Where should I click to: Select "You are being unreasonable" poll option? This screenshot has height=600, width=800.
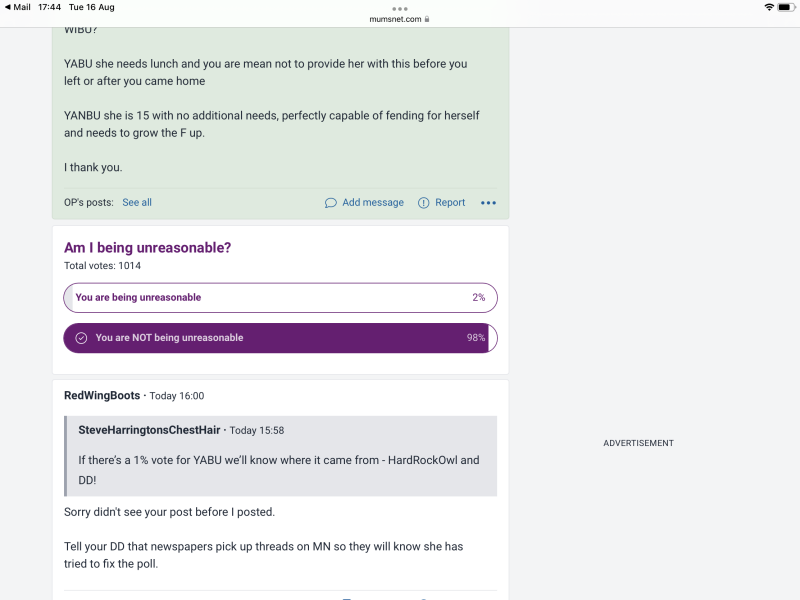280,297
